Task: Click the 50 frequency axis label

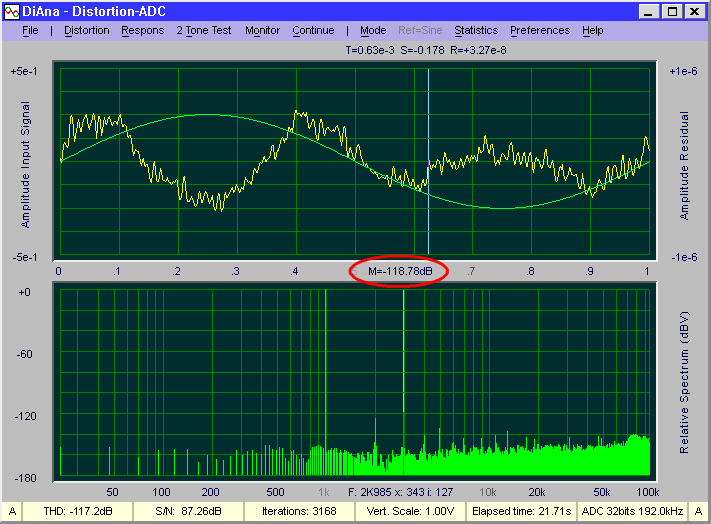Action: pos(112,492)
